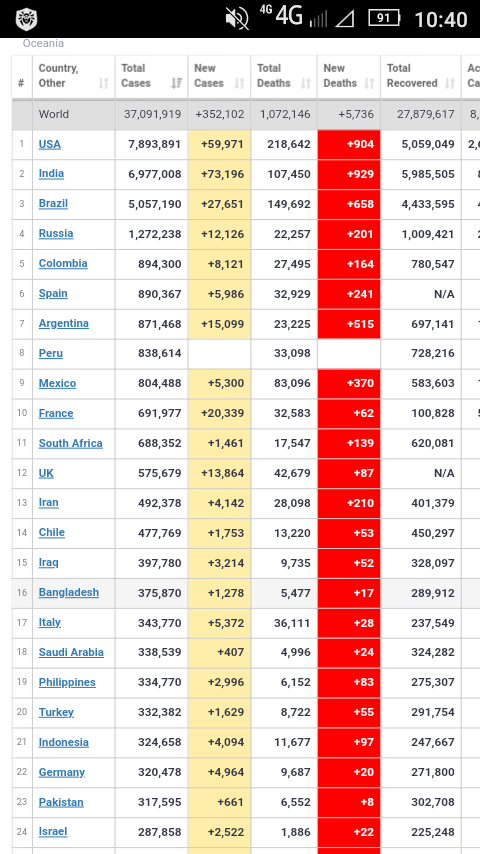Open the South Africa link

[x=70, y=443]
